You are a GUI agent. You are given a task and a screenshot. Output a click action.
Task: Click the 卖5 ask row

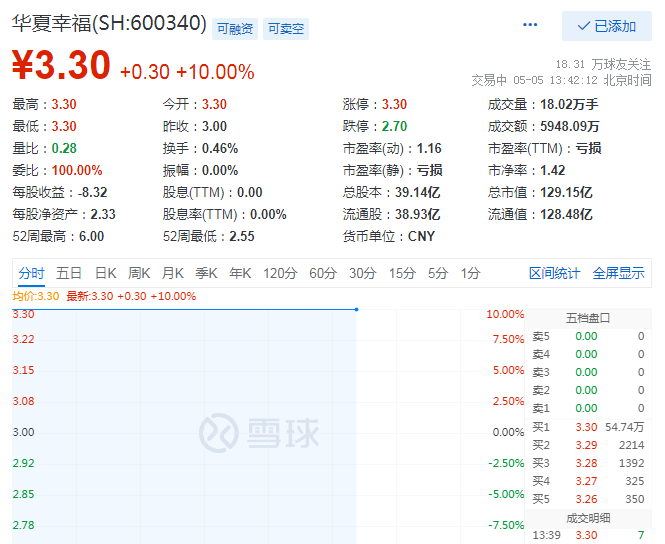click(x=588, y=336)
